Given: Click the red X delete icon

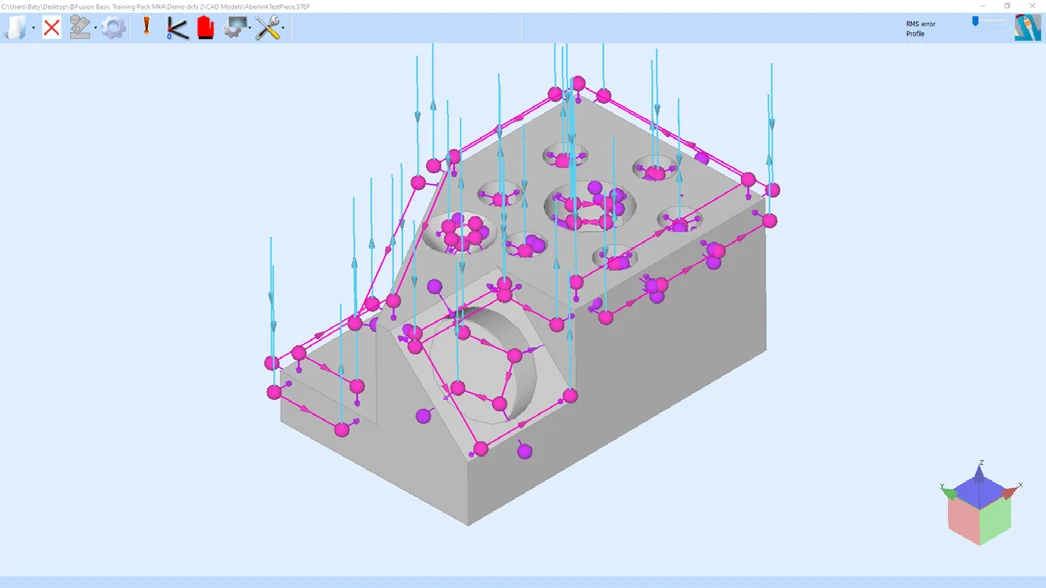Looking at the screenshot, I should tap(51, 28).
